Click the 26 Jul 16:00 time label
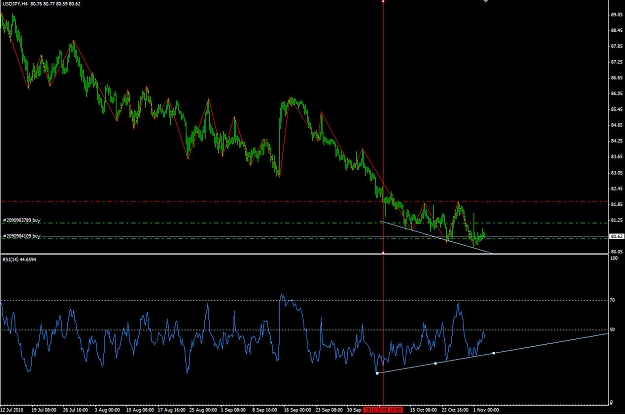Viewport: 625px width, 415px height. coord(75,410)
